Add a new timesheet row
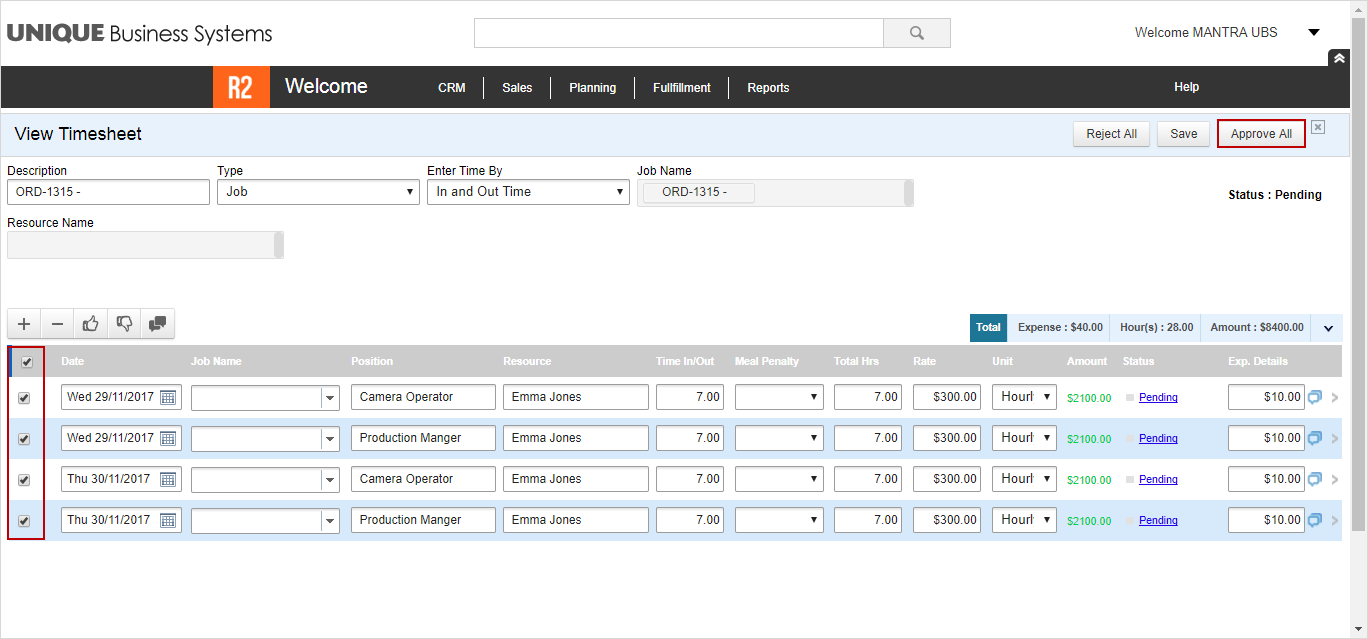Screen dimensions: 1368x639 [x=23, y=323]
